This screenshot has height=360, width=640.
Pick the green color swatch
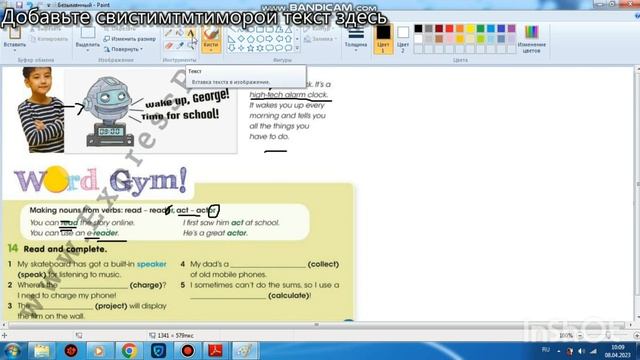click(x=480, y=28)
